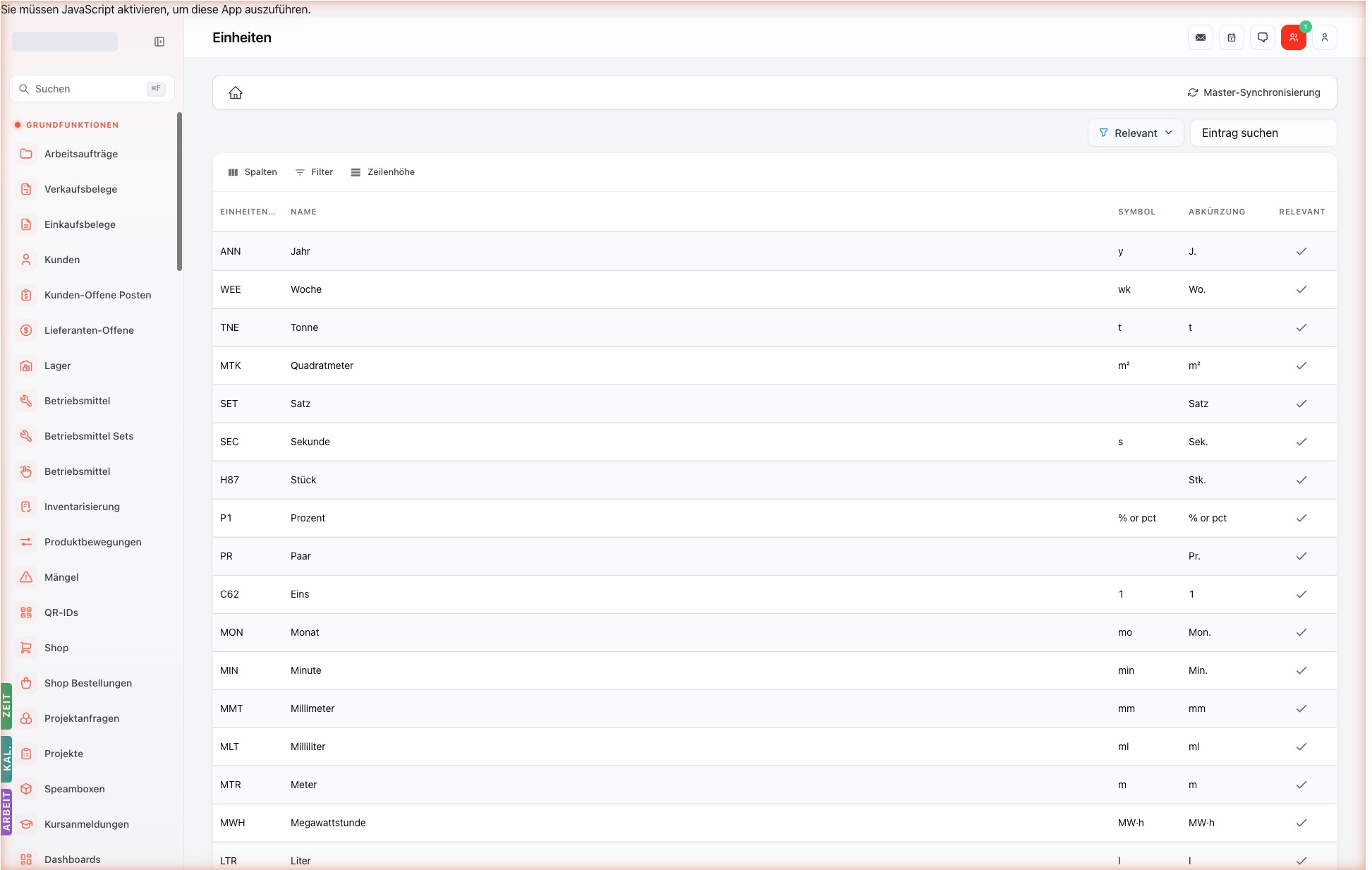The height and width of the screenshot is (870, 1372).
Task: Select the Min. abbreviation cell
Action: pyautogui.click(x=1224, y=670)
